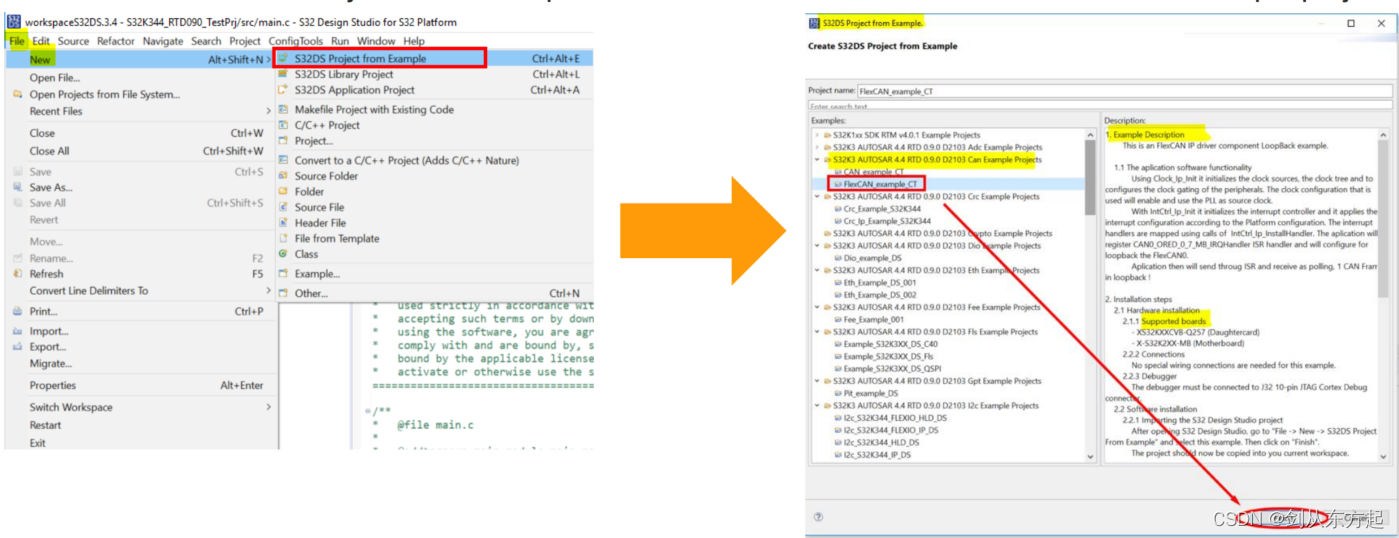Click the Header File icon
This screenshot has height=538, width=1399.
[284, 223]
